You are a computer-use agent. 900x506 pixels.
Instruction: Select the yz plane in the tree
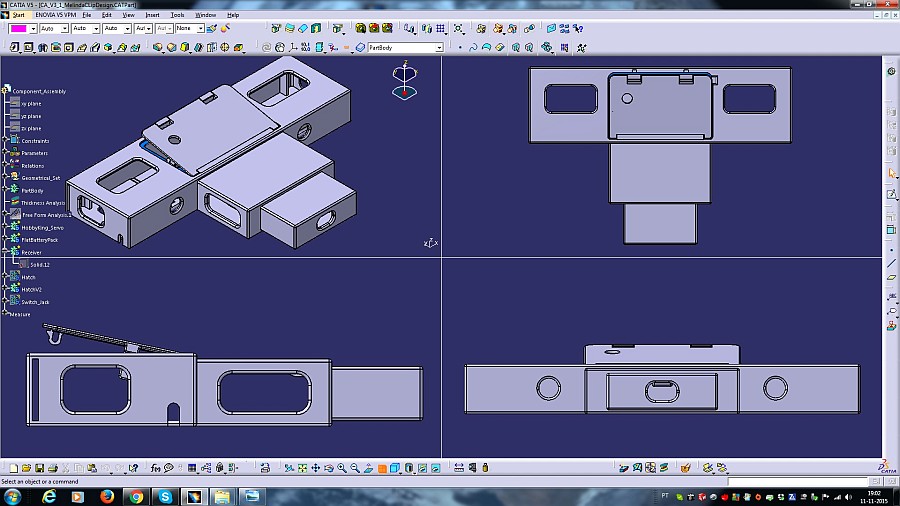31,116
